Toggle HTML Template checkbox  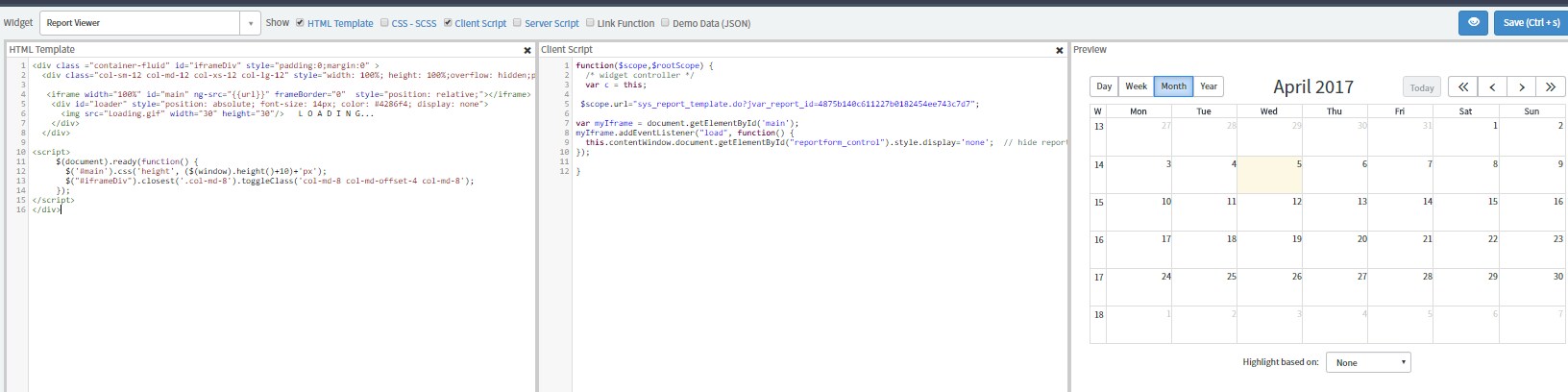coord(301,22)
